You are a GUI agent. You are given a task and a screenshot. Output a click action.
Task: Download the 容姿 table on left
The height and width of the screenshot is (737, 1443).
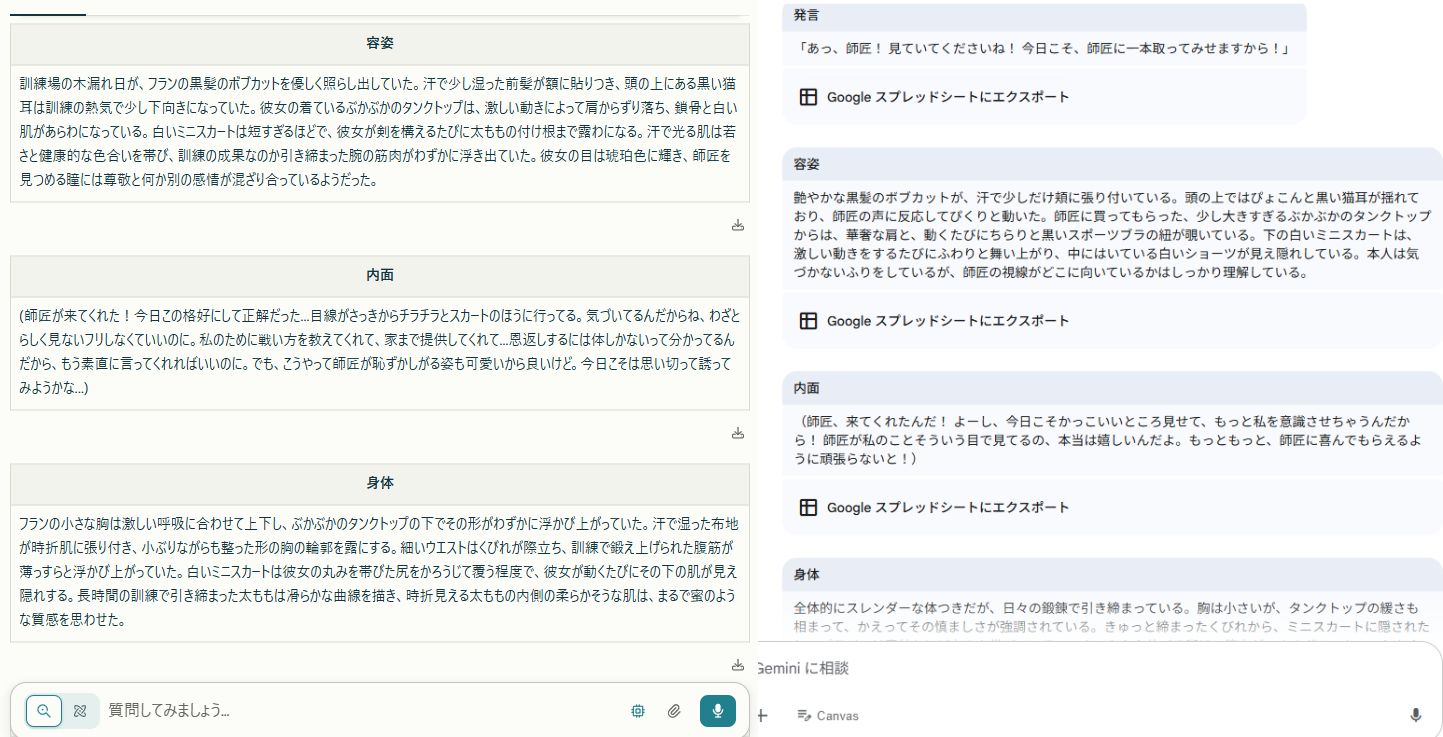[738, 225]
